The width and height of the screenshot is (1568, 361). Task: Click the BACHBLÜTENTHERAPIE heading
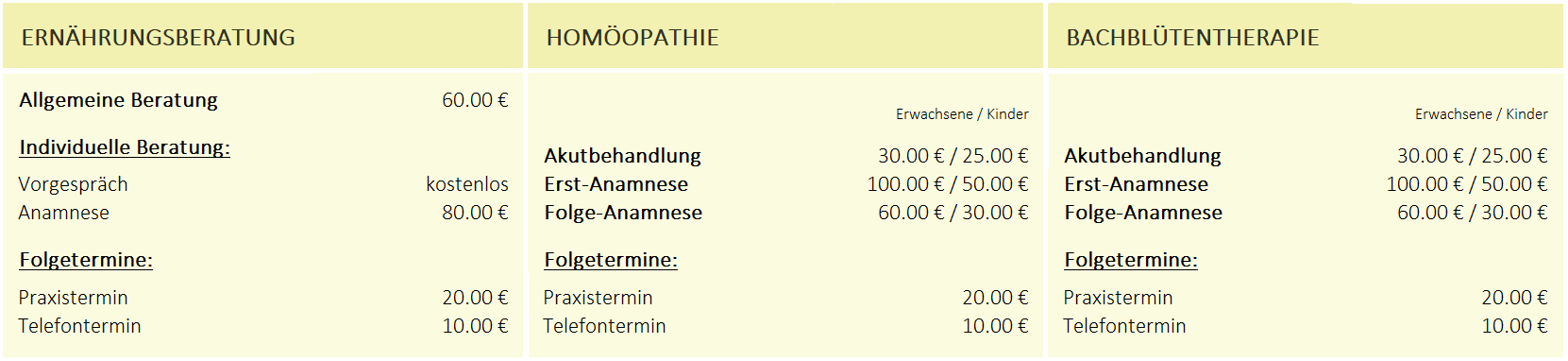click(1192, 38)
